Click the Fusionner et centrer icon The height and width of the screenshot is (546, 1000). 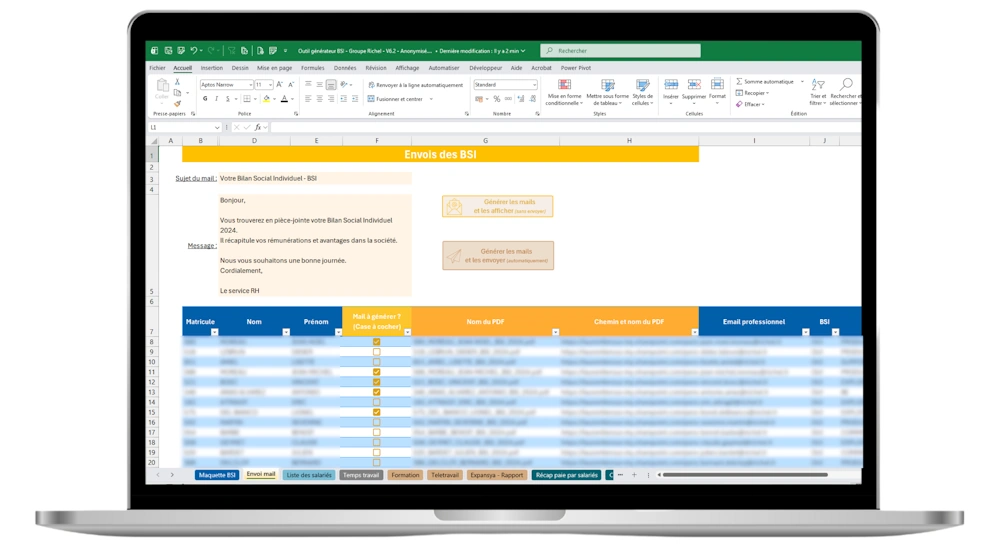click(x=371, y=99)
